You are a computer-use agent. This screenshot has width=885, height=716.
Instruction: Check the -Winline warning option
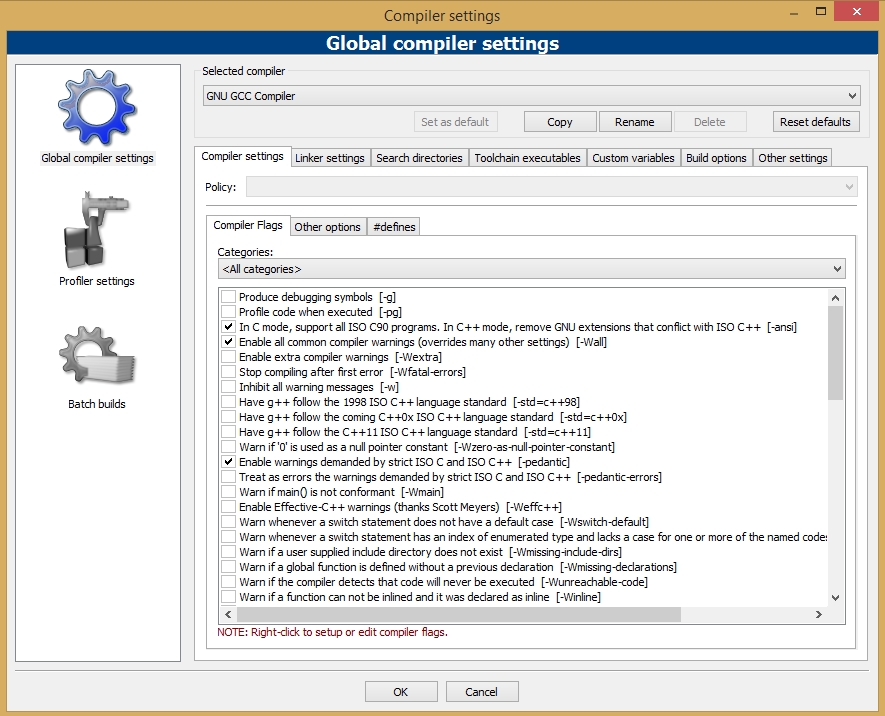point(228,597)
